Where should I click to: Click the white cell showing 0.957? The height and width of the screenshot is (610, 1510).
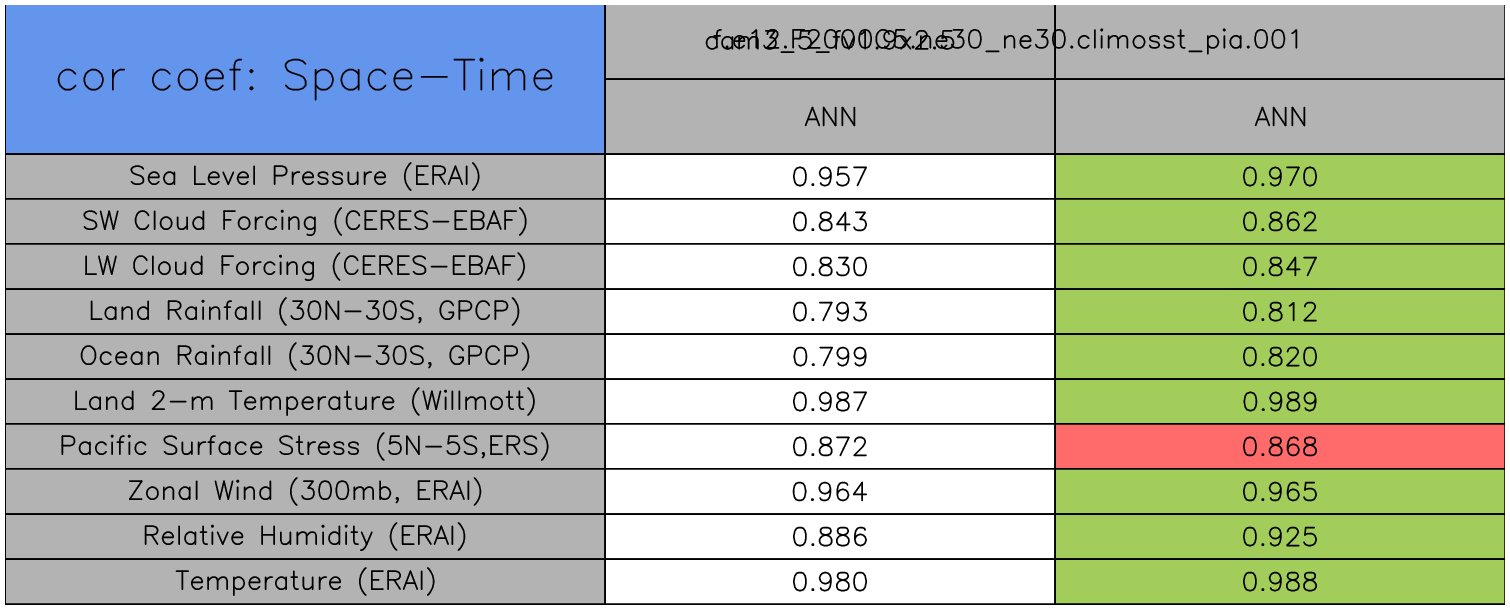click(x=830, y=178)
